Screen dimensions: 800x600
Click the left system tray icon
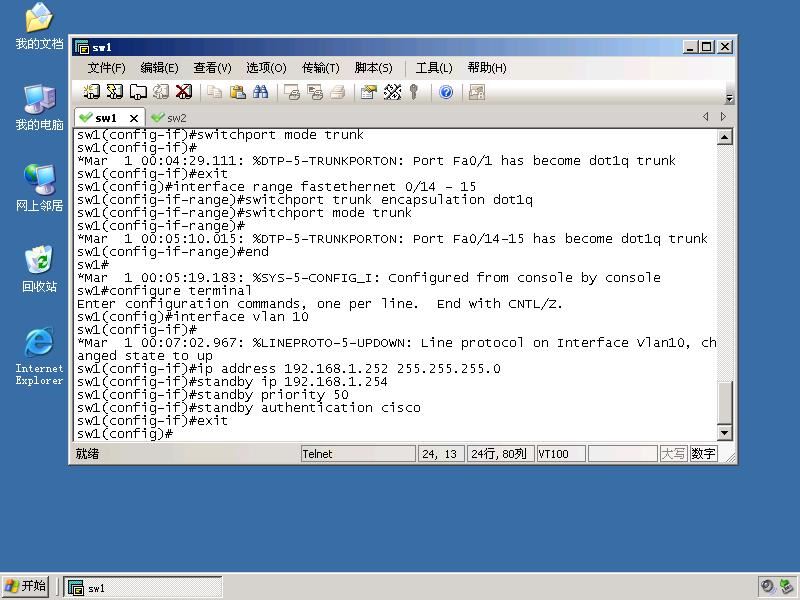pos(767,587)
